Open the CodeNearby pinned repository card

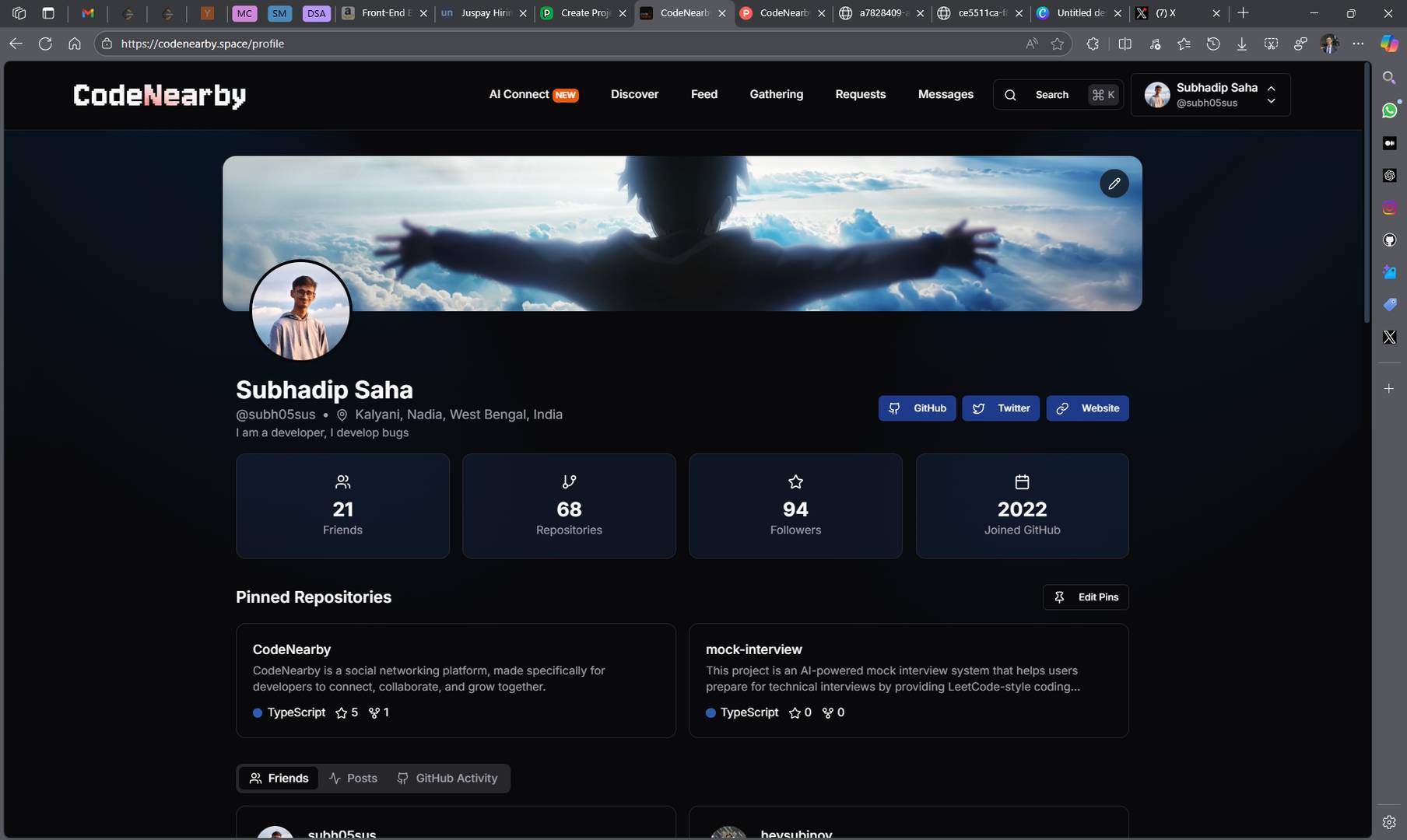[x=455, y=680]
